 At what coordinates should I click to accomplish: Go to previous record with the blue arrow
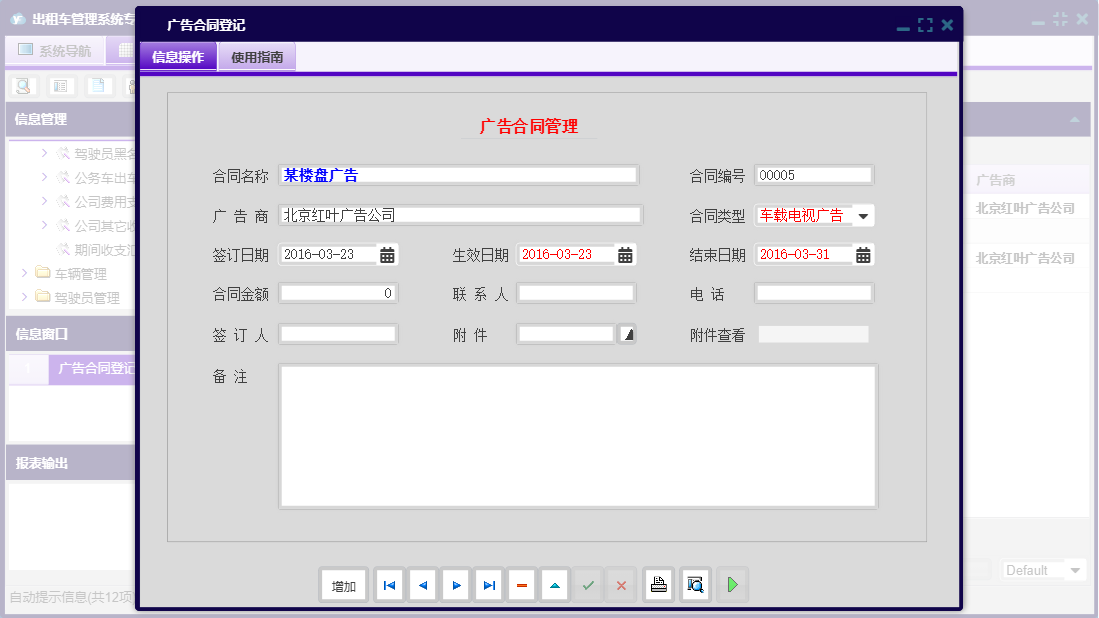tap(422, 585)
